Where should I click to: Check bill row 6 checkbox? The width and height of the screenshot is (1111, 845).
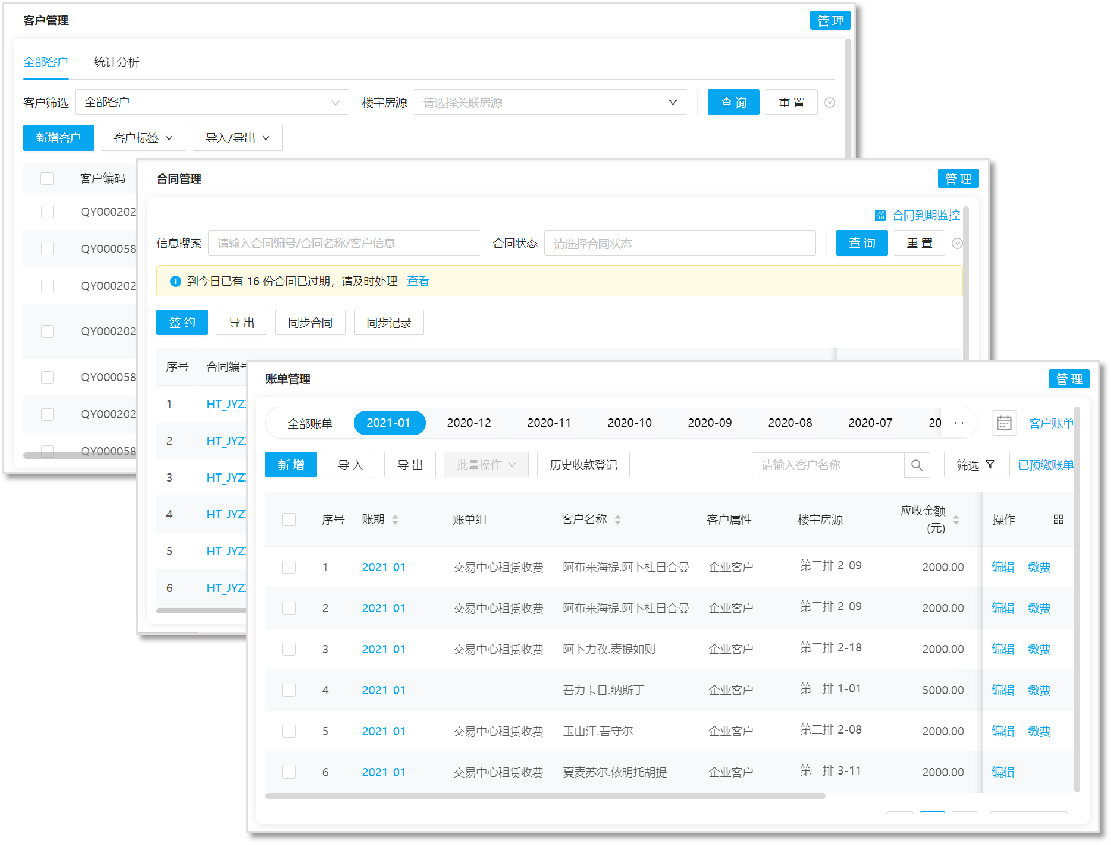click(289, 773)
